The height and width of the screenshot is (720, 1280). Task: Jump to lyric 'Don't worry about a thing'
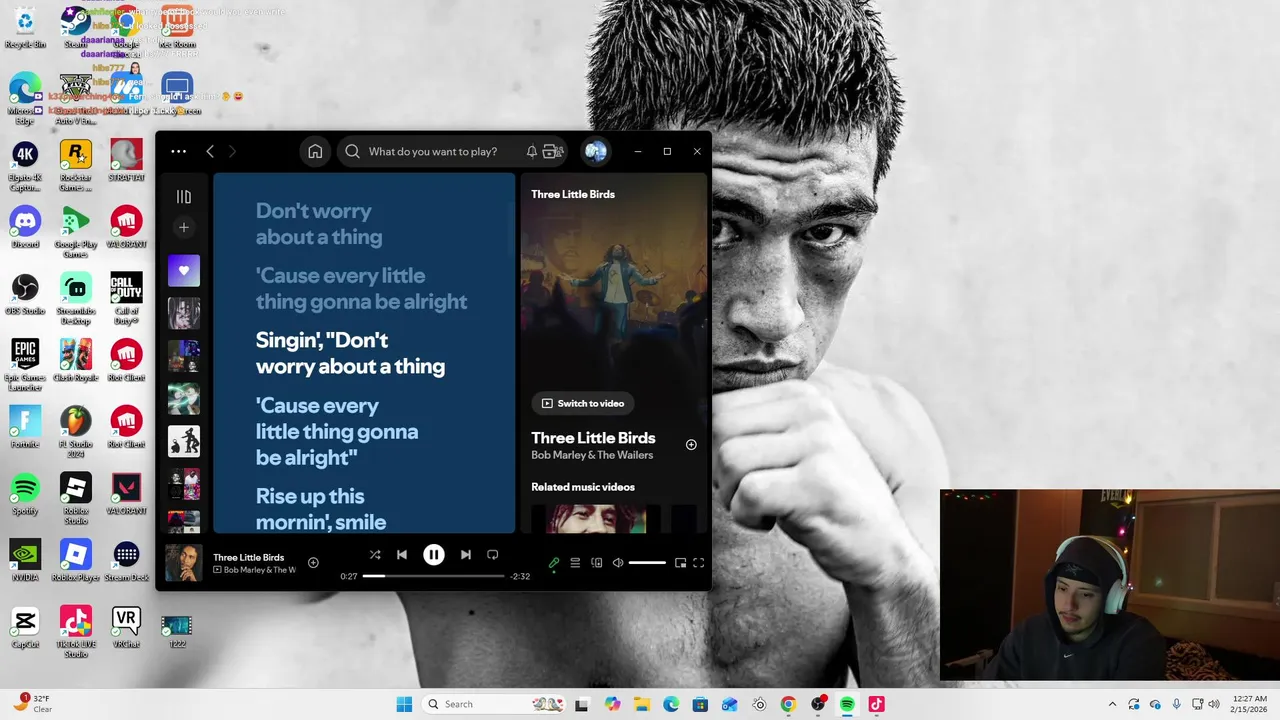point(319,224)
